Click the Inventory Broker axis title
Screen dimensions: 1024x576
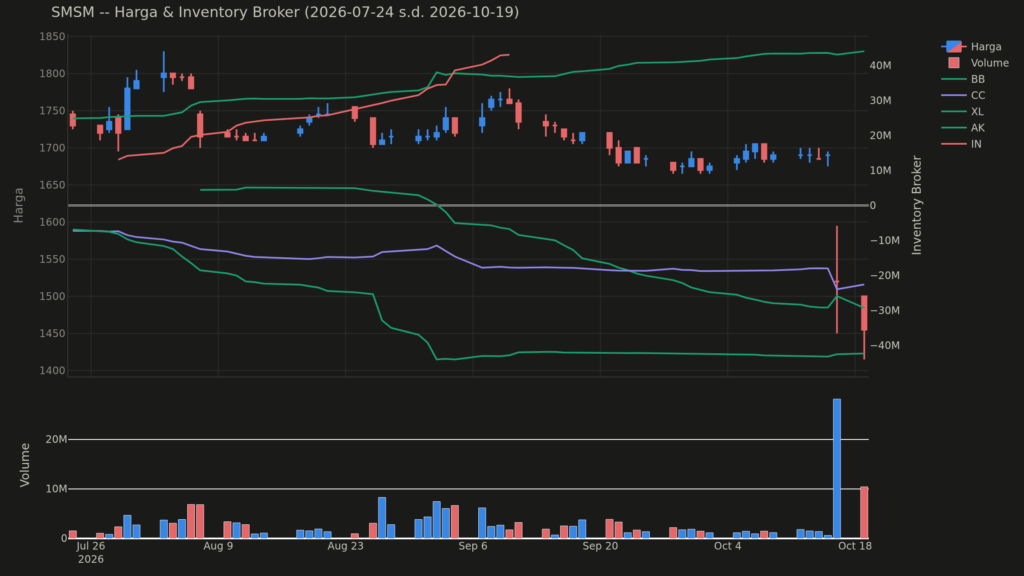[x=916, y=205]
